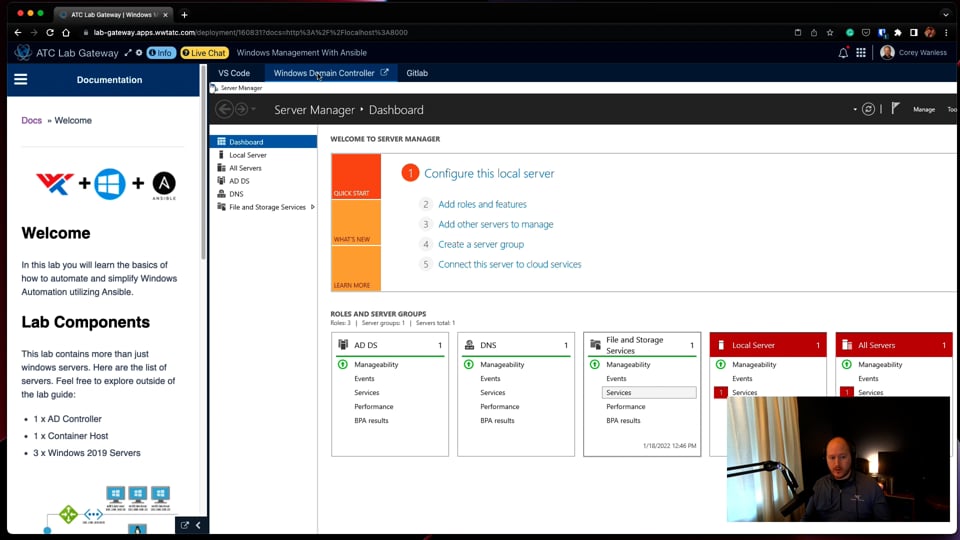Go back with the browser back arrow
The image size is (960, 540).
18,32
